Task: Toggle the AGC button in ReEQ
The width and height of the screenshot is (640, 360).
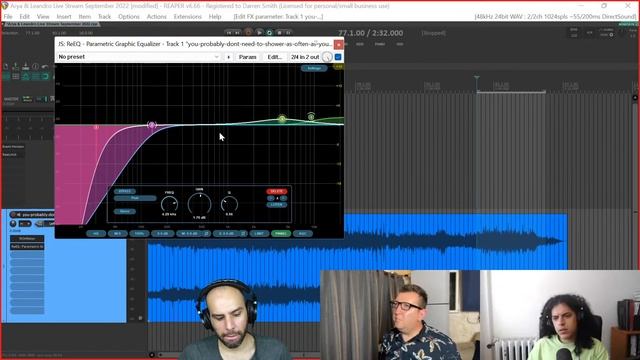Action: point(302,233)
